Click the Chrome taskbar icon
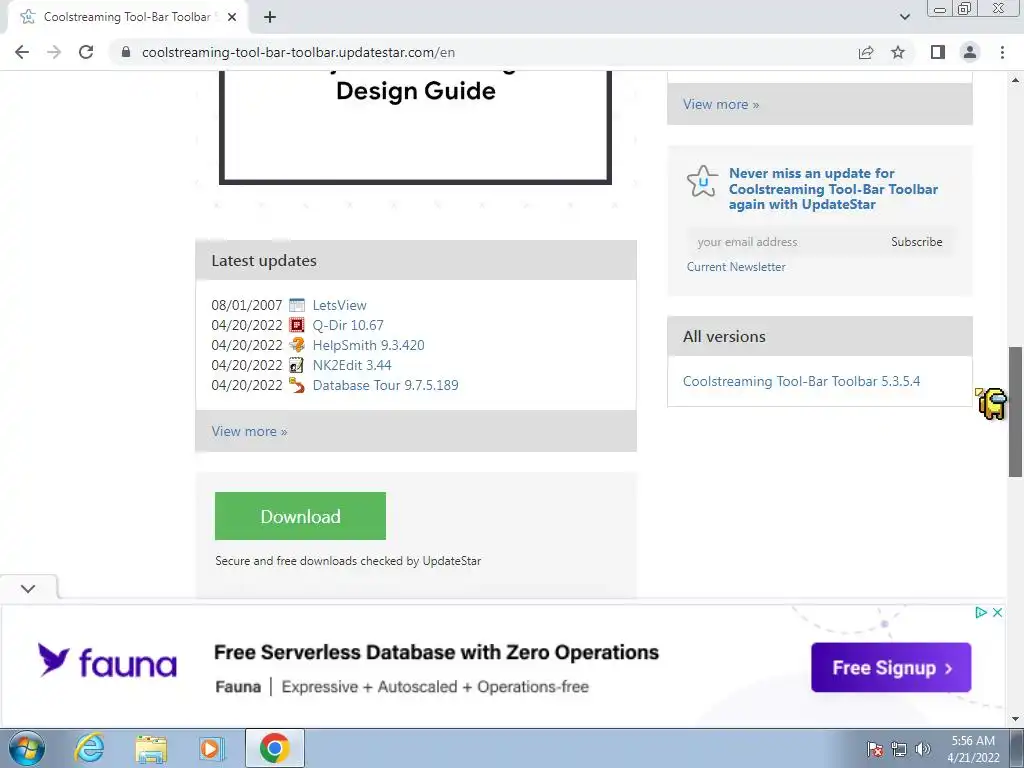This screenshot has width=1024, height=768. pos(274,748)
